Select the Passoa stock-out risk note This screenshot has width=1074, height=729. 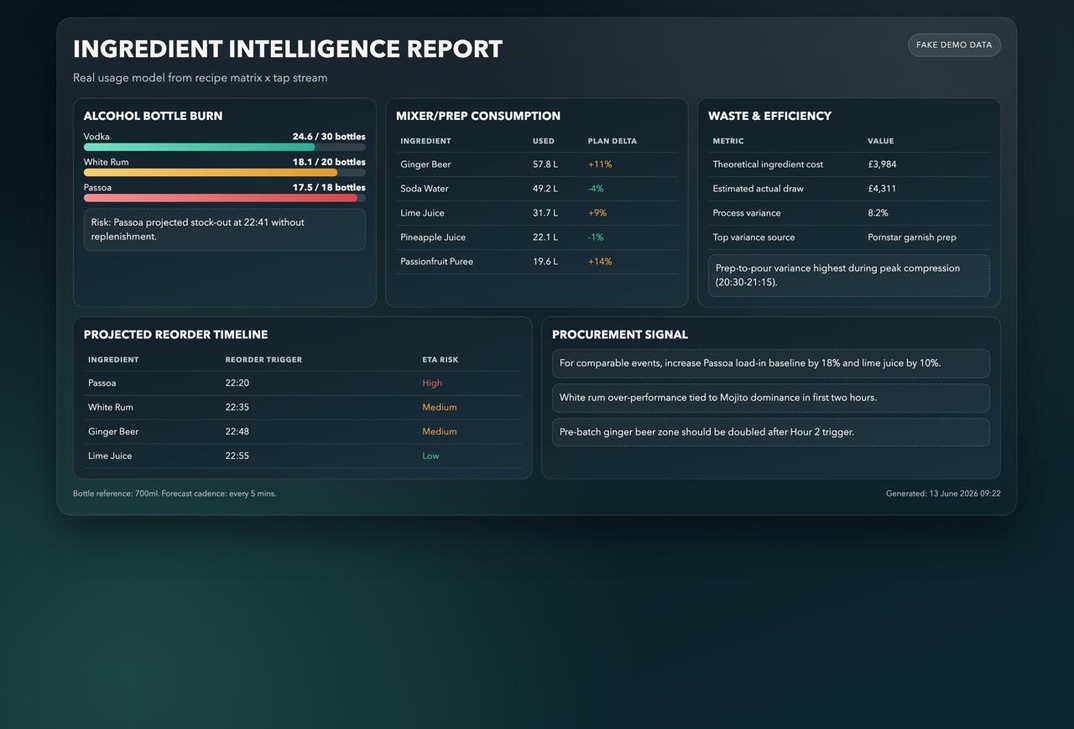pyautogui.click(x=225, y=230)
